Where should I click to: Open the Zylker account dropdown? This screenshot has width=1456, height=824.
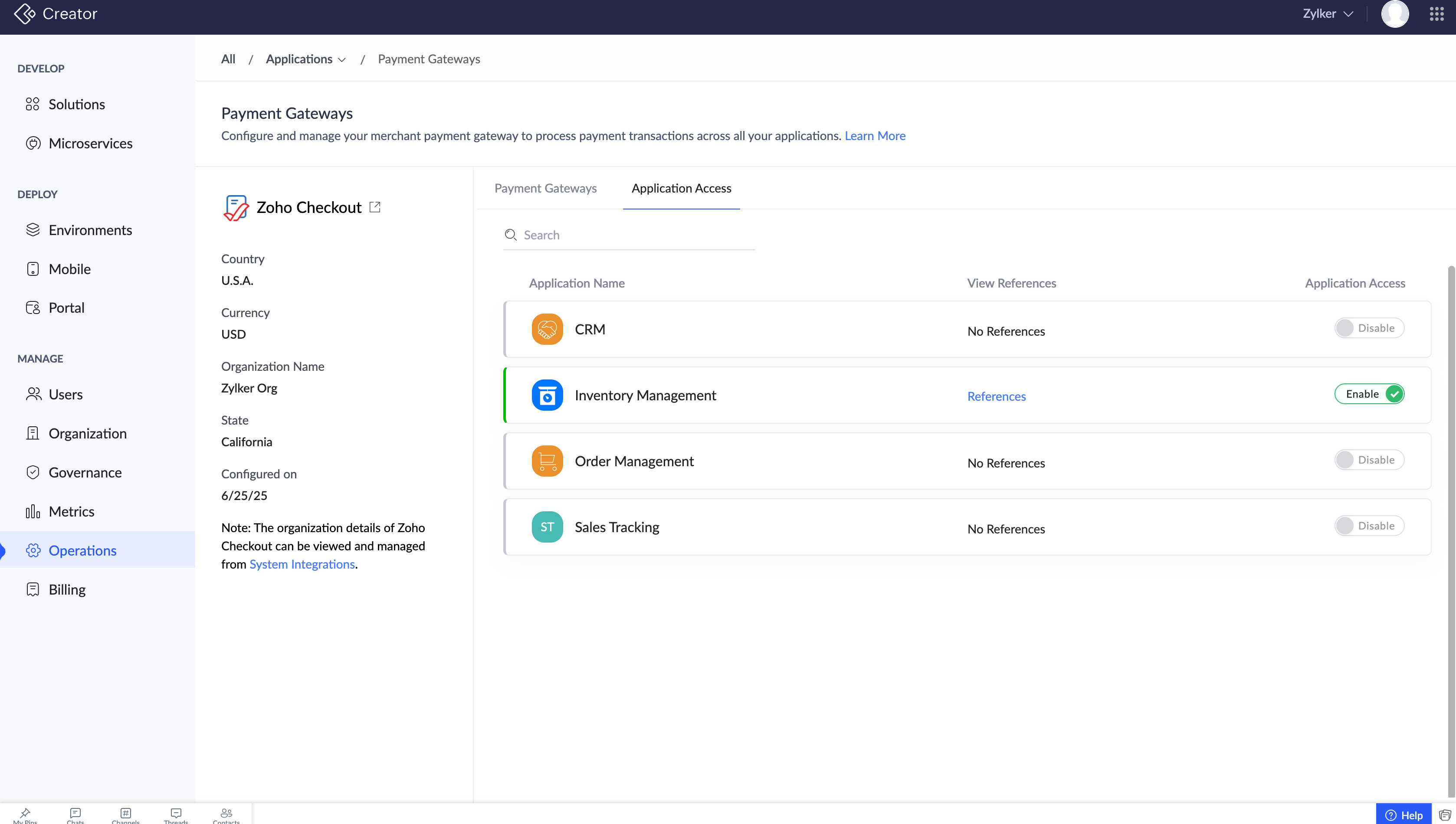click(x=1328, y=13)
